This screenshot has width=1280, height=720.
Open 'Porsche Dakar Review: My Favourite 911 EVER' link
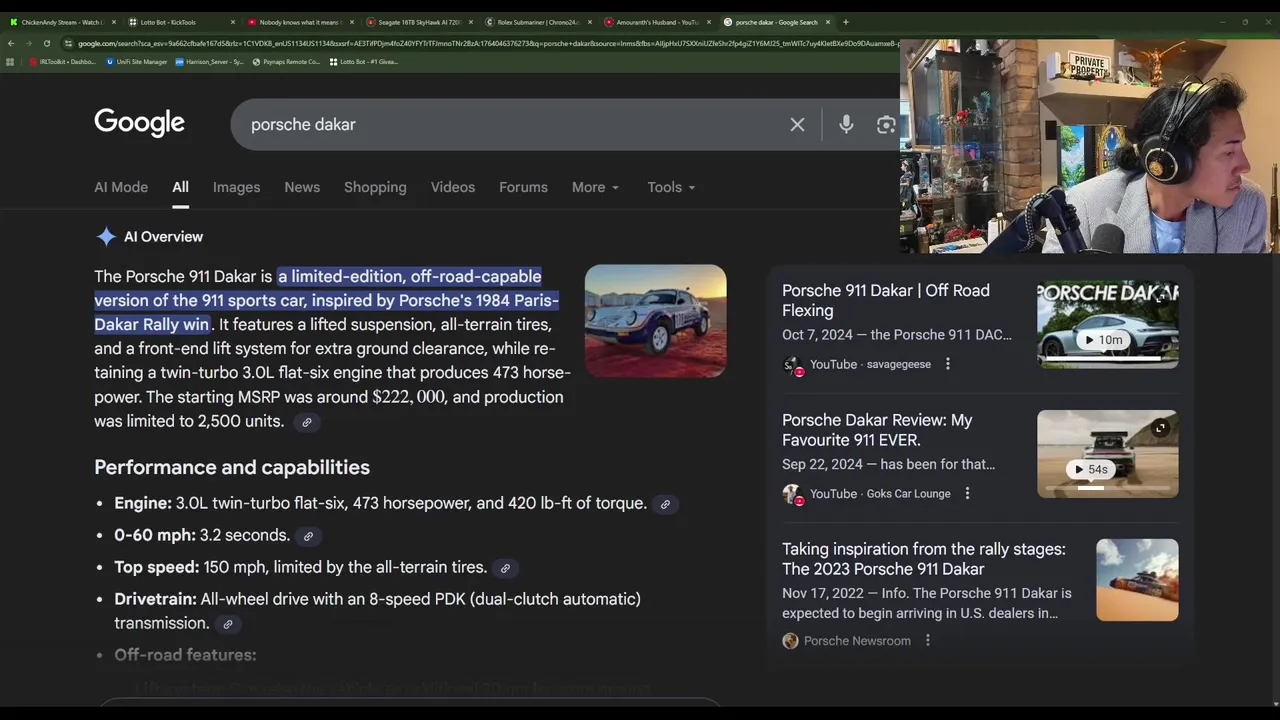point(877,430)
